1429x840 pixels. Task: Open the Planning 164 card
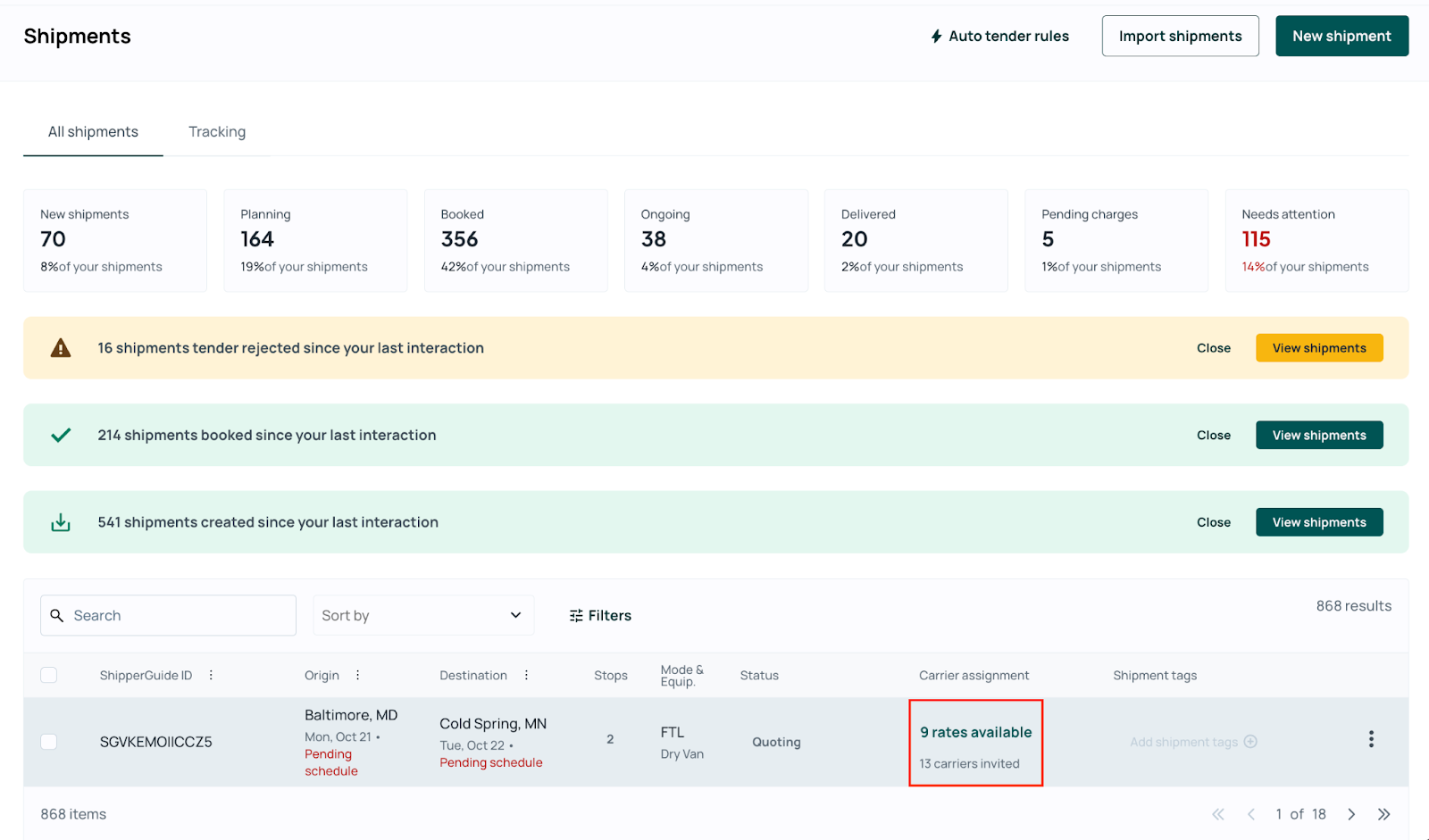[315, 240]
